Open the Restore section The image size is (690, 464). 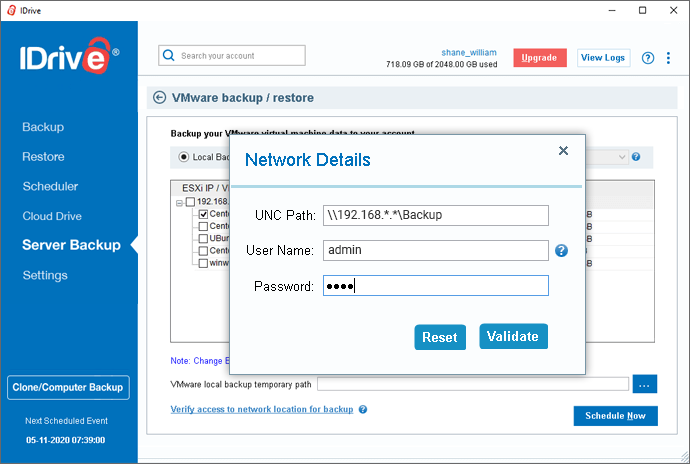click(43, 157)
